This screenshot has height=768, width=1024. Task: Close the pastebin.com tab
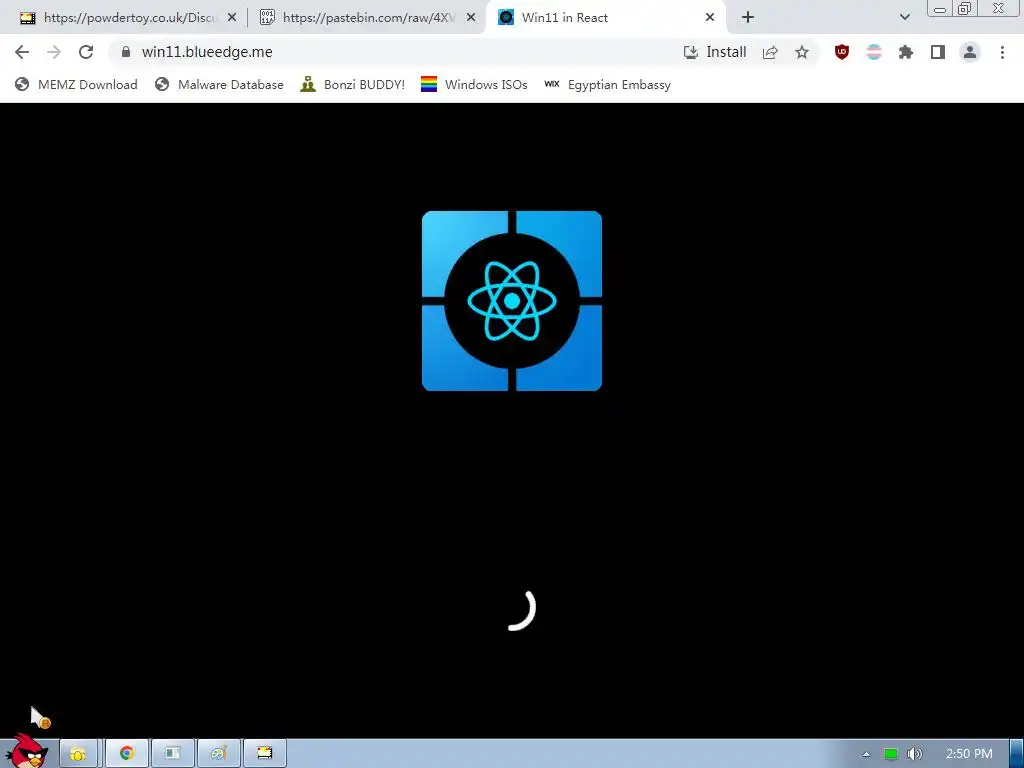click(x=471, y=18)
